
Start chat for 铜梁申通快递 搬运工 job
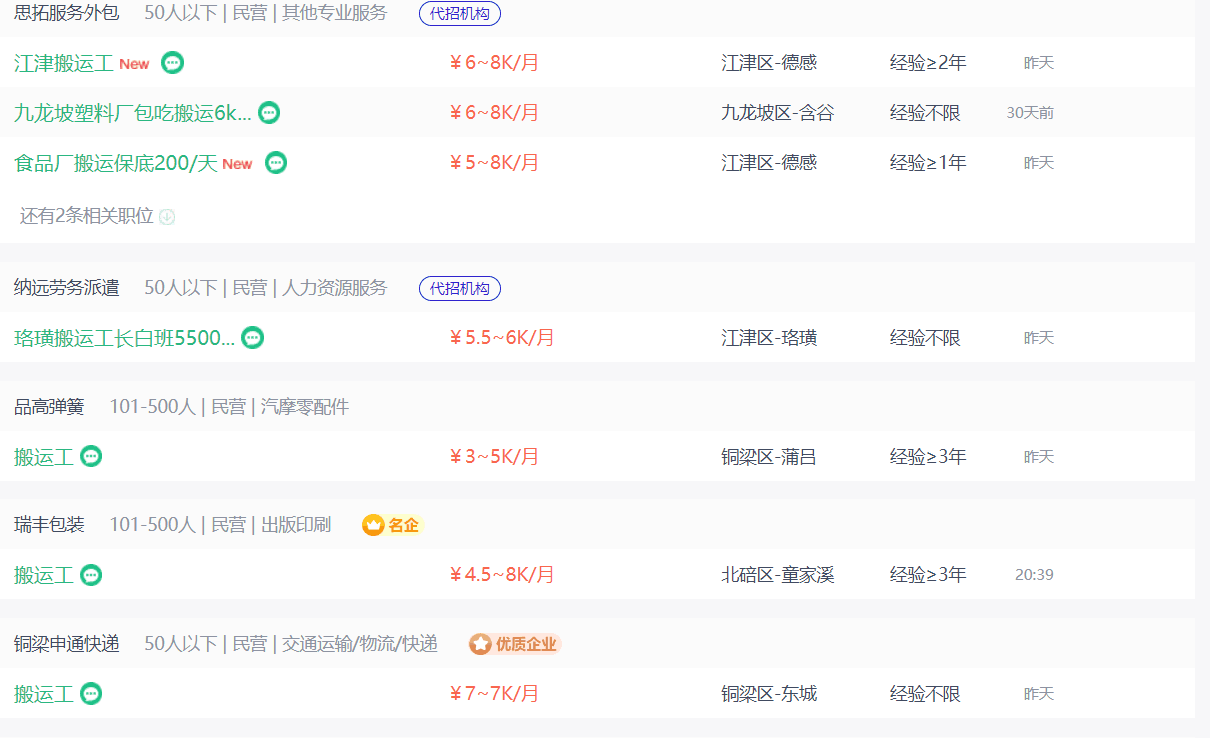coord(91,693)
